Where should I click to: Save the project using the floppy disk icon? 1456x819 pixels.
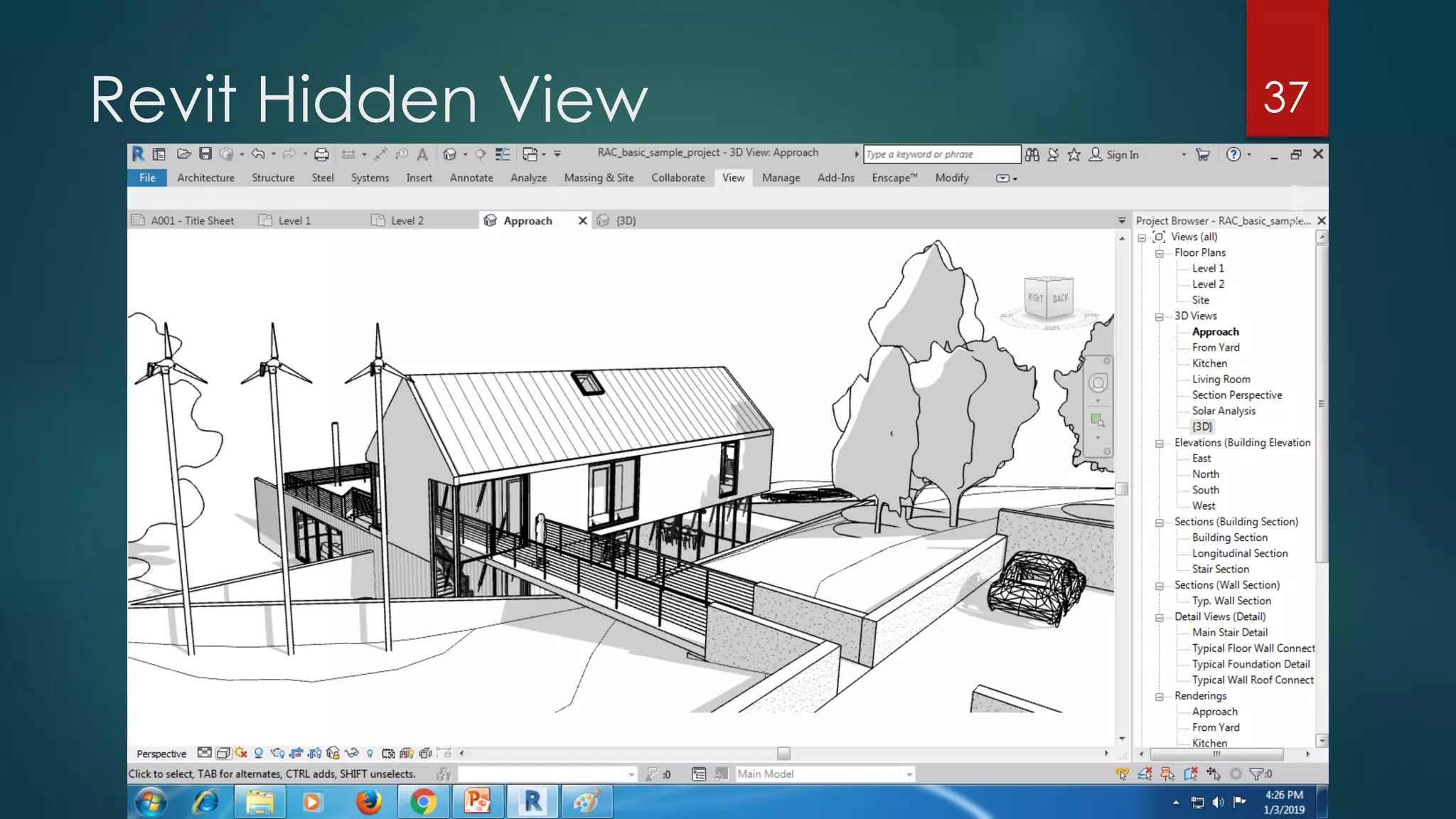(x=205, y=154)
